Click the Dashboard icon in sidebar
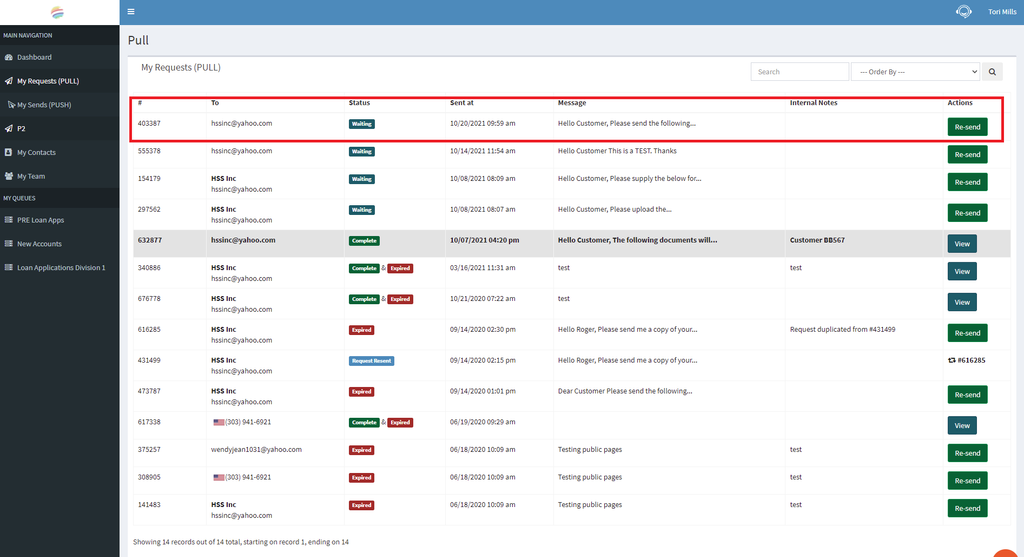Viewport: 1024px width, 557px height. pyautogui.click(x=8, y=57)
